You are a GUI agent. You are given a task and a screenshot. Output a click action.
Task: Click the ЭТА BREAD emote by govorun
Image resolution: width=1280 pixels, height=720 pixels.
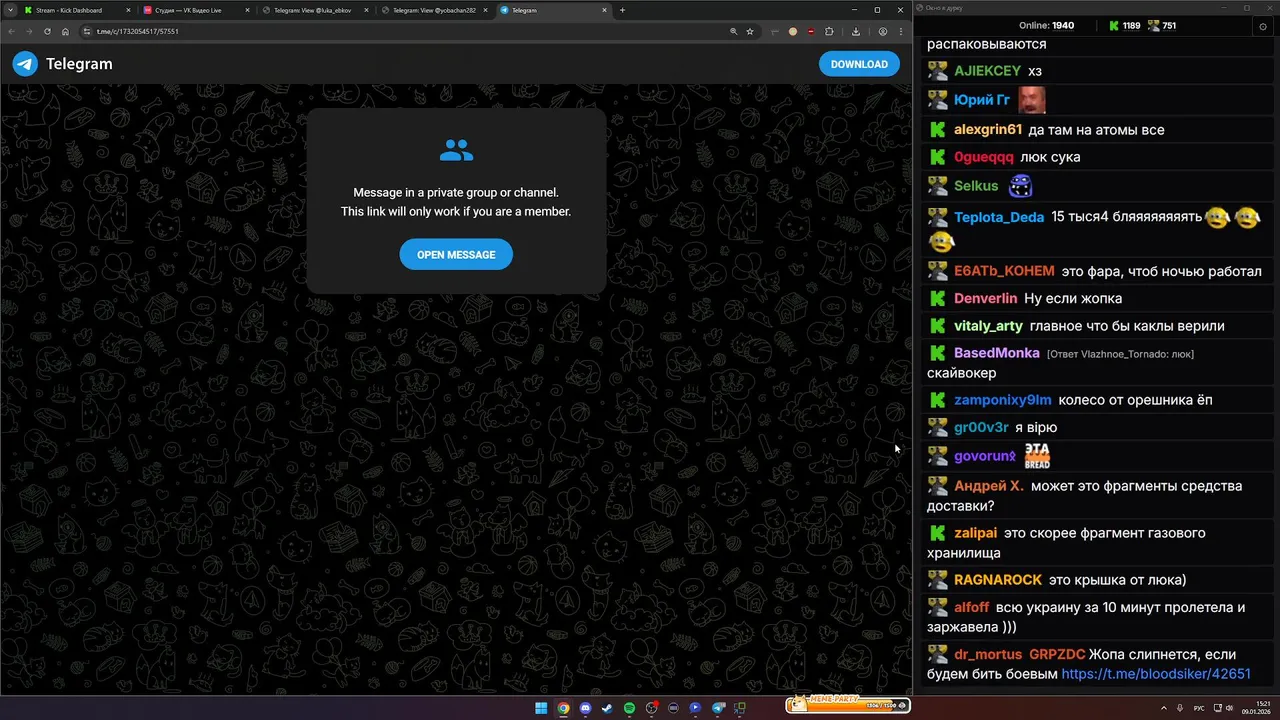point(1037,456)
